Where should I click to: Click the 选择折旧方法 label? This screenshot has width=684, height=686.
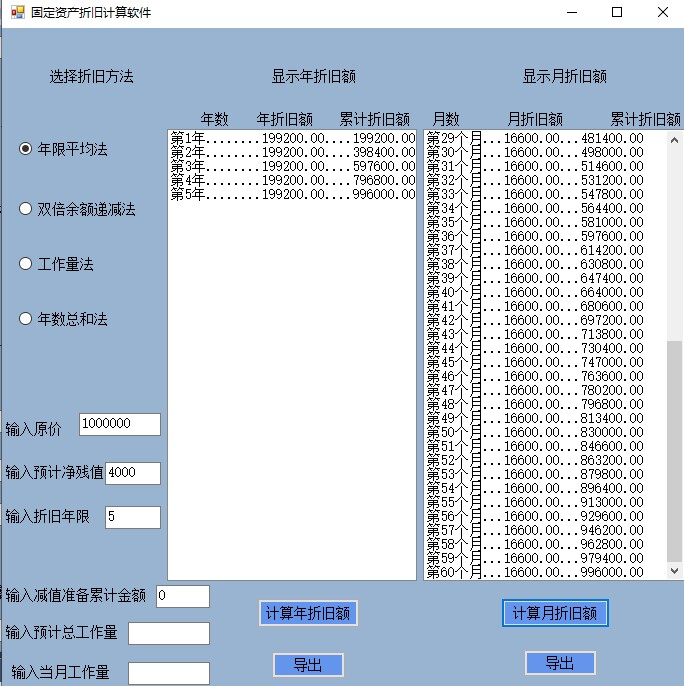click(x=91, y=77)
